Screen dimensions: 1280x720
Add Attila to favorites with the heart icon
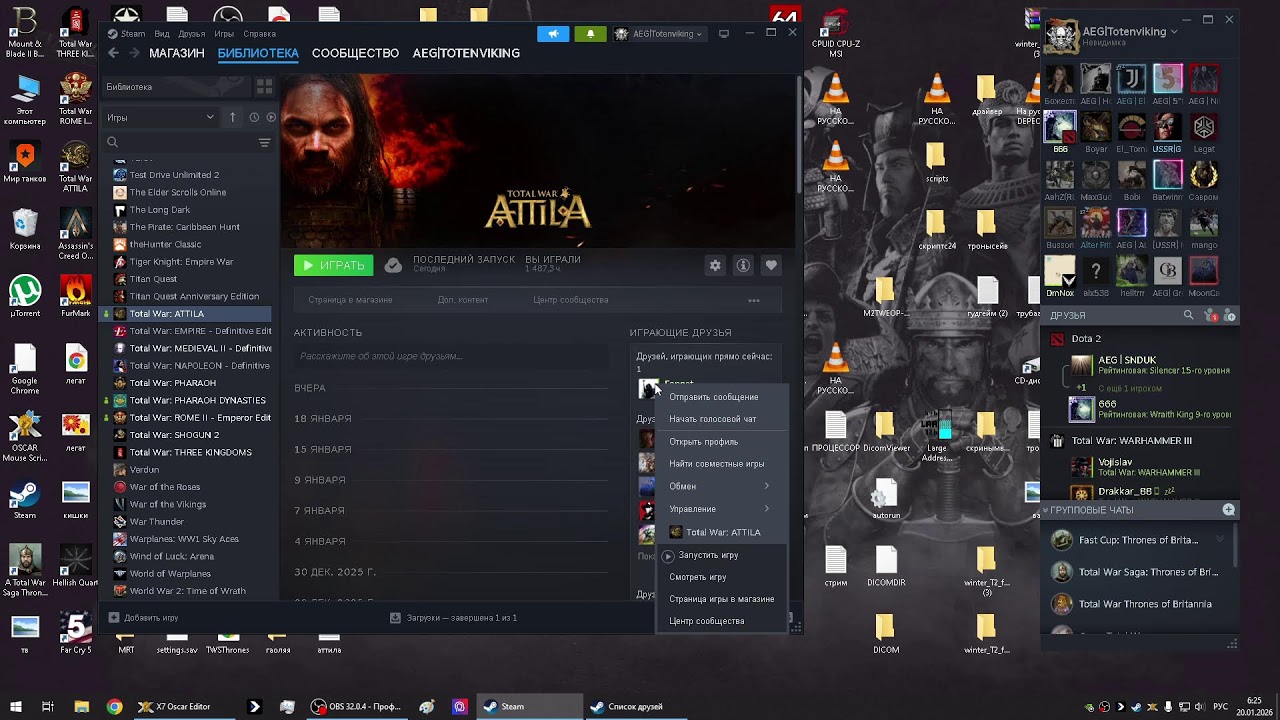pos(771,265)
